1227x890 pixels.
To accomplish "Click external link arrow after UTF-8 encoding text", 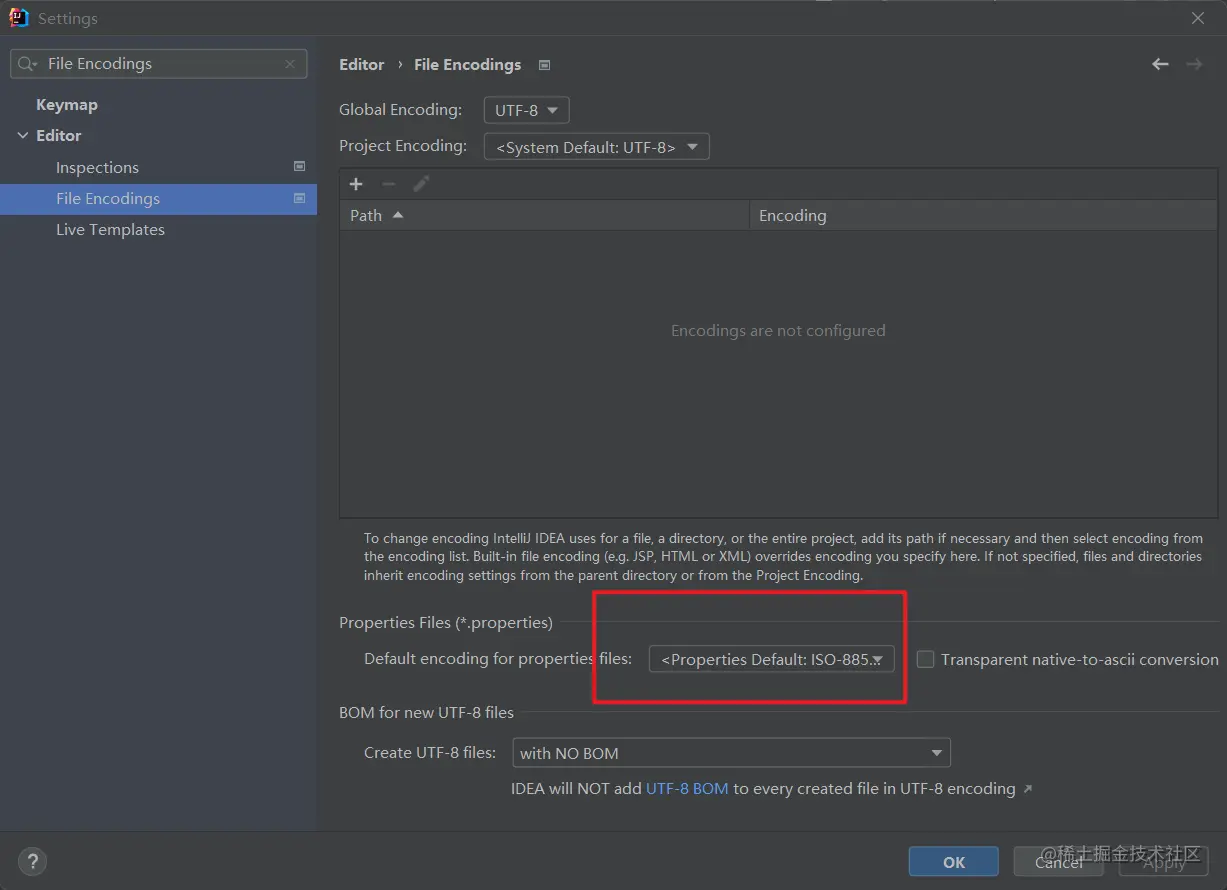I will (x=1027, y=789).
